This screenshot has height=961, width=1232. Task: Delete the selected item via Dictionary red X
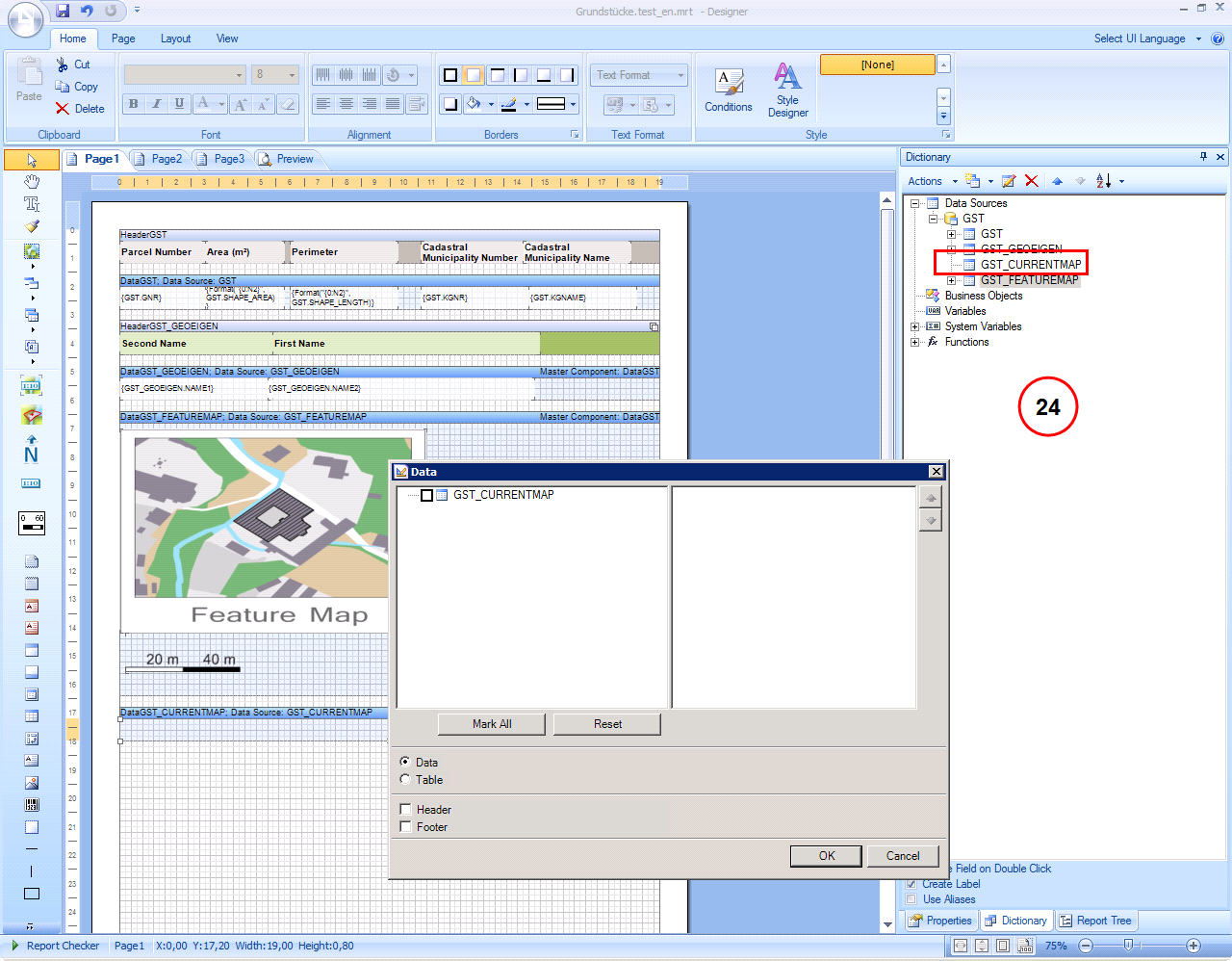pos(1031,181)
